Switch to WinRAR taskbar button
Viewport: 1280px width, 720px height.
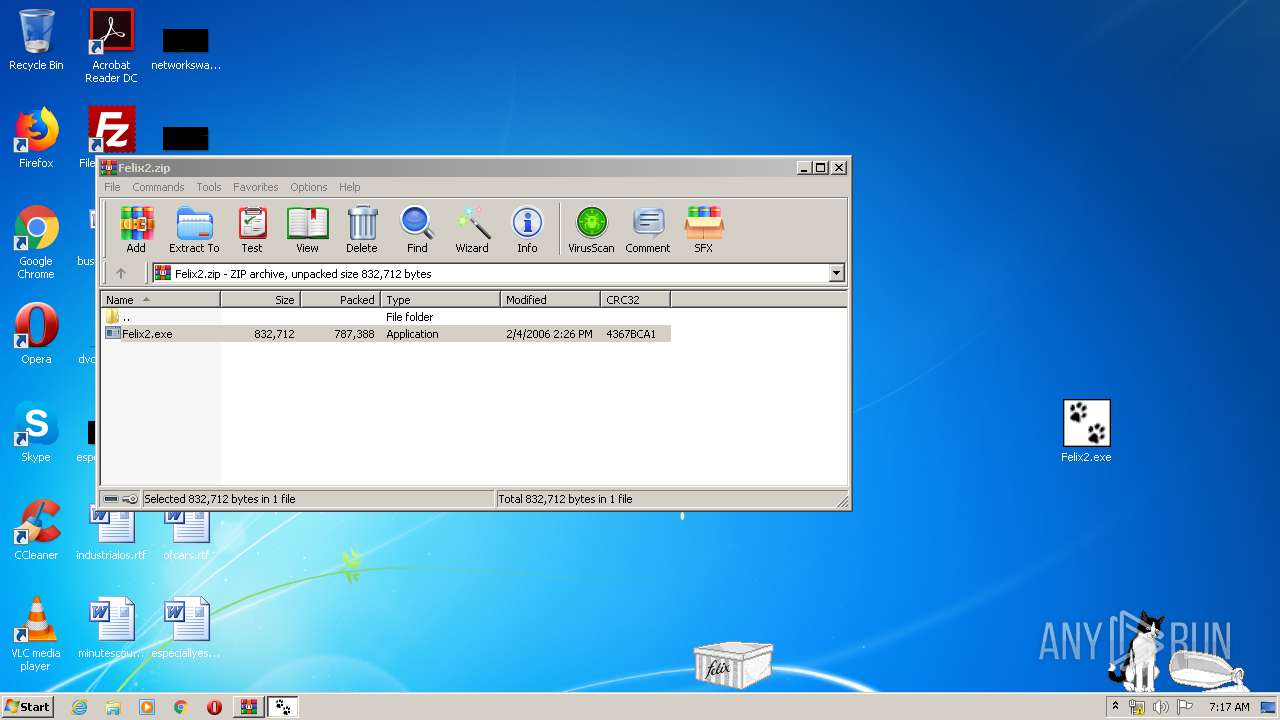coord(248,707)
